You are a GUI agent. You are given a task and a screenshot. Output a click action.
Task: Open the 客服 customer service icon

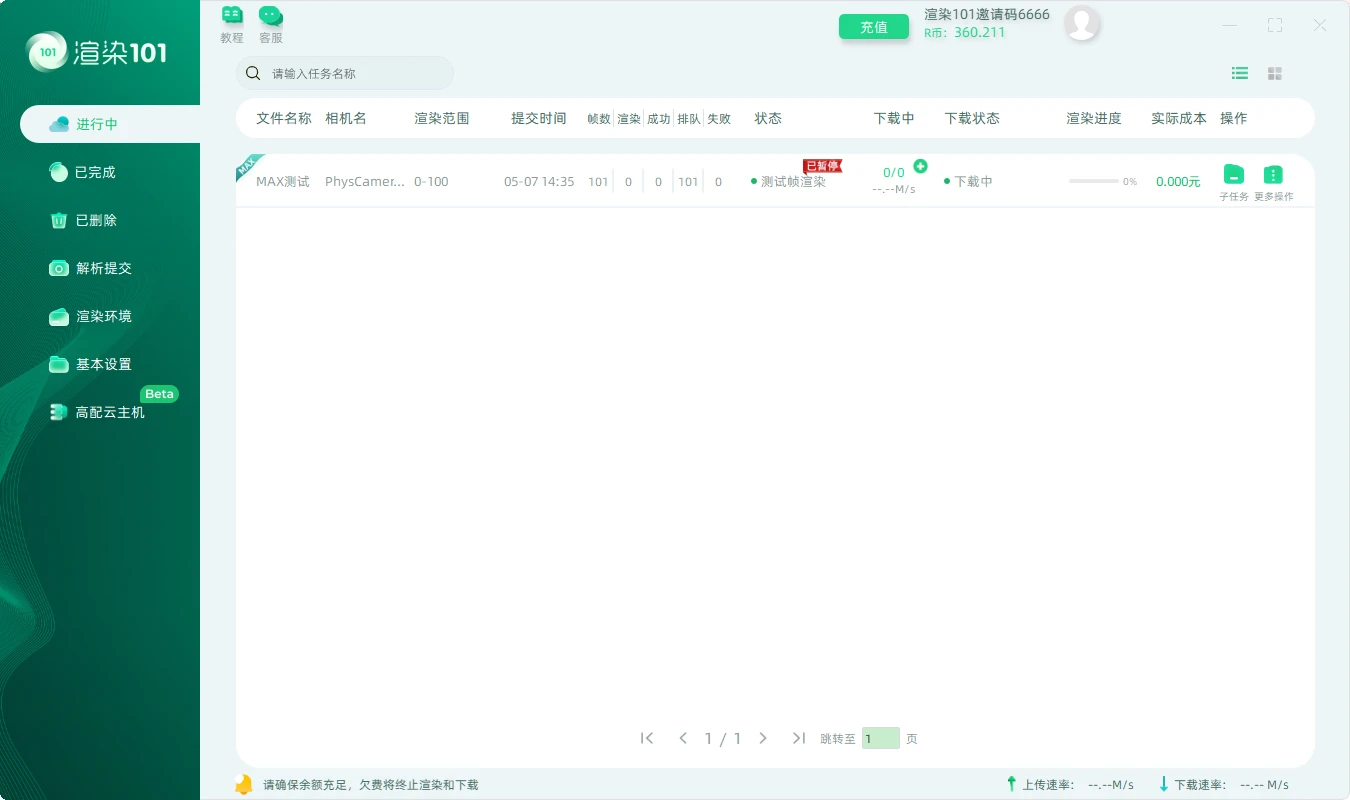(271, 24)
